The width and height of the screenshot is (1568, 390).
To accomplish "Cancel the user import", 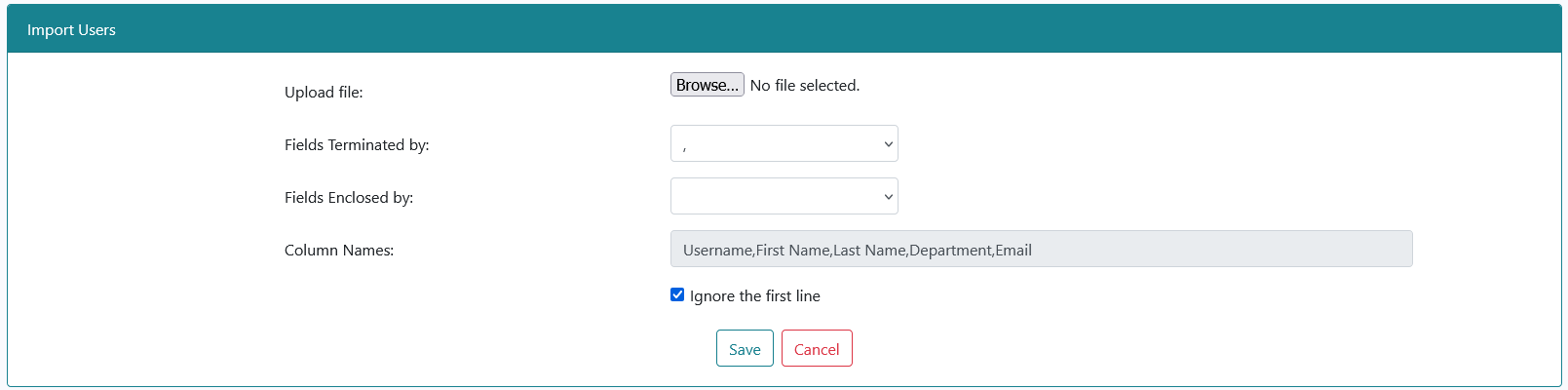I will [x=817, y=348].
